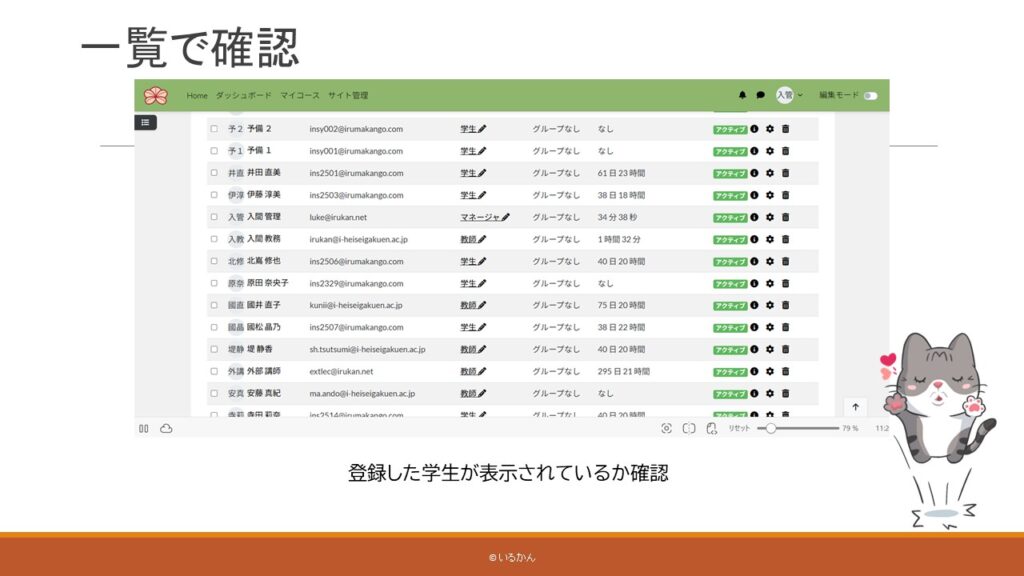Screen dimensions: 1024x576
Task: Click the trash icon for 井田 直美
Action: pyautogui.click(x=785, y=173)
